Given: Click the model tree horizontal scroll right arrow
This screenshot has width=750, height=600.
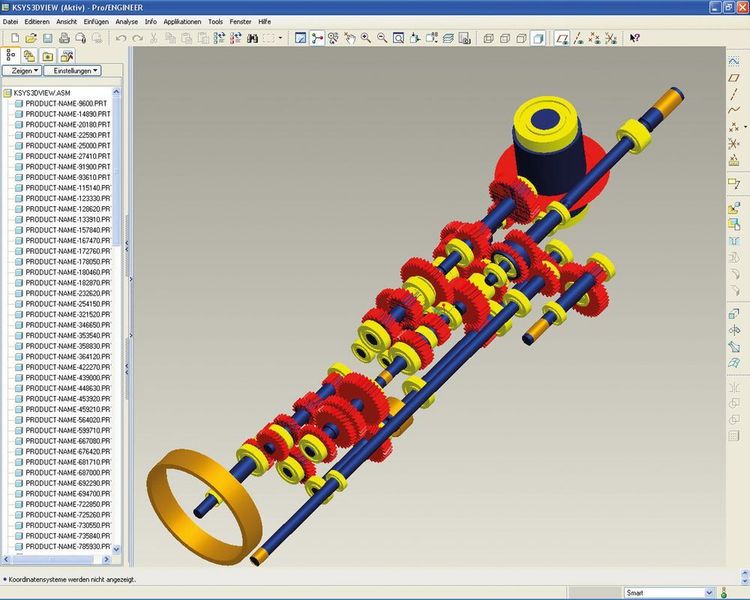Looking at the screenshot, I should pyautogui.click(x=107, y=559).
